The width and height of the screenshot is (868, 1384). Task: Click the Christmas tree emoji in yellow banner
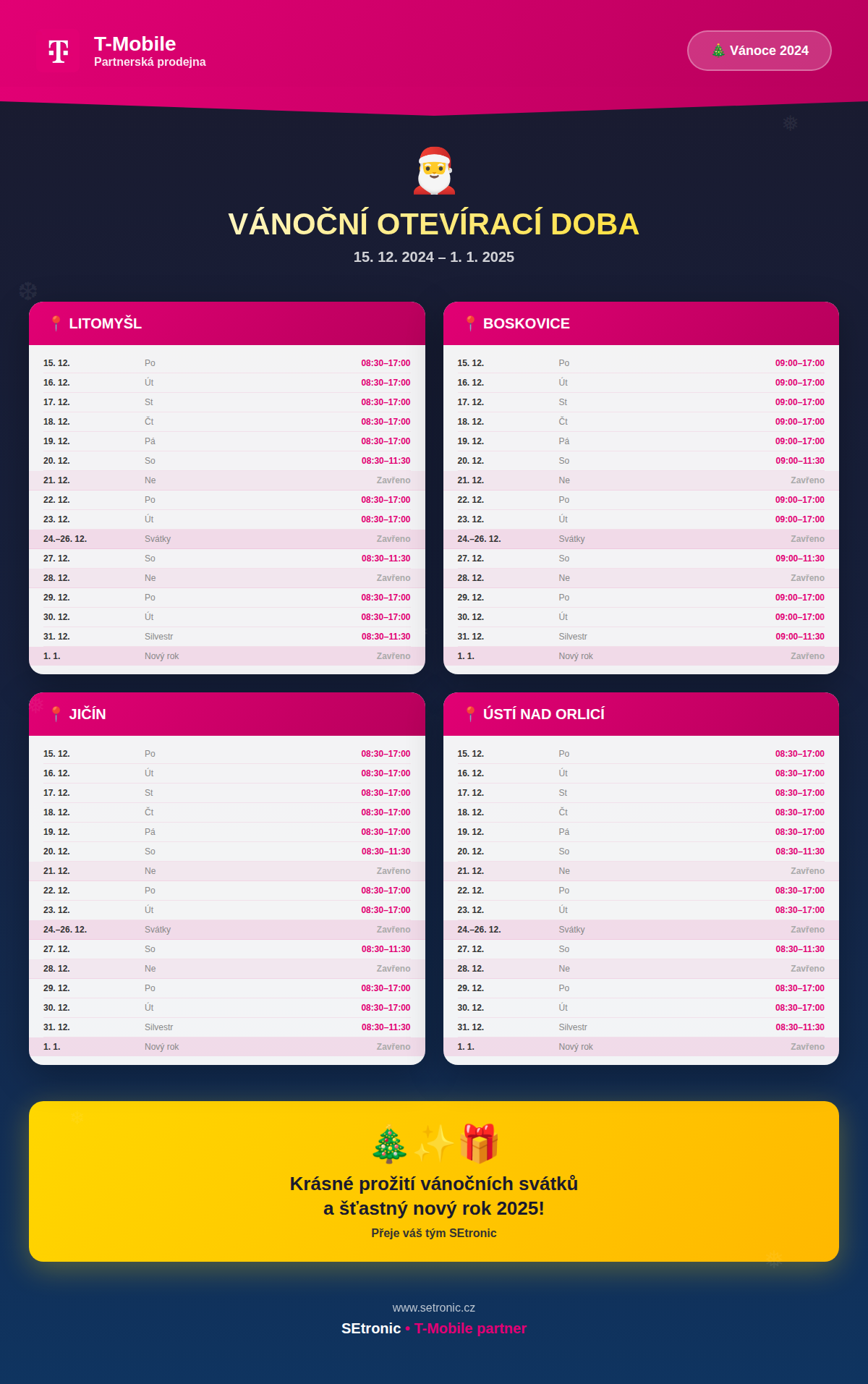tap(389, 1145)
